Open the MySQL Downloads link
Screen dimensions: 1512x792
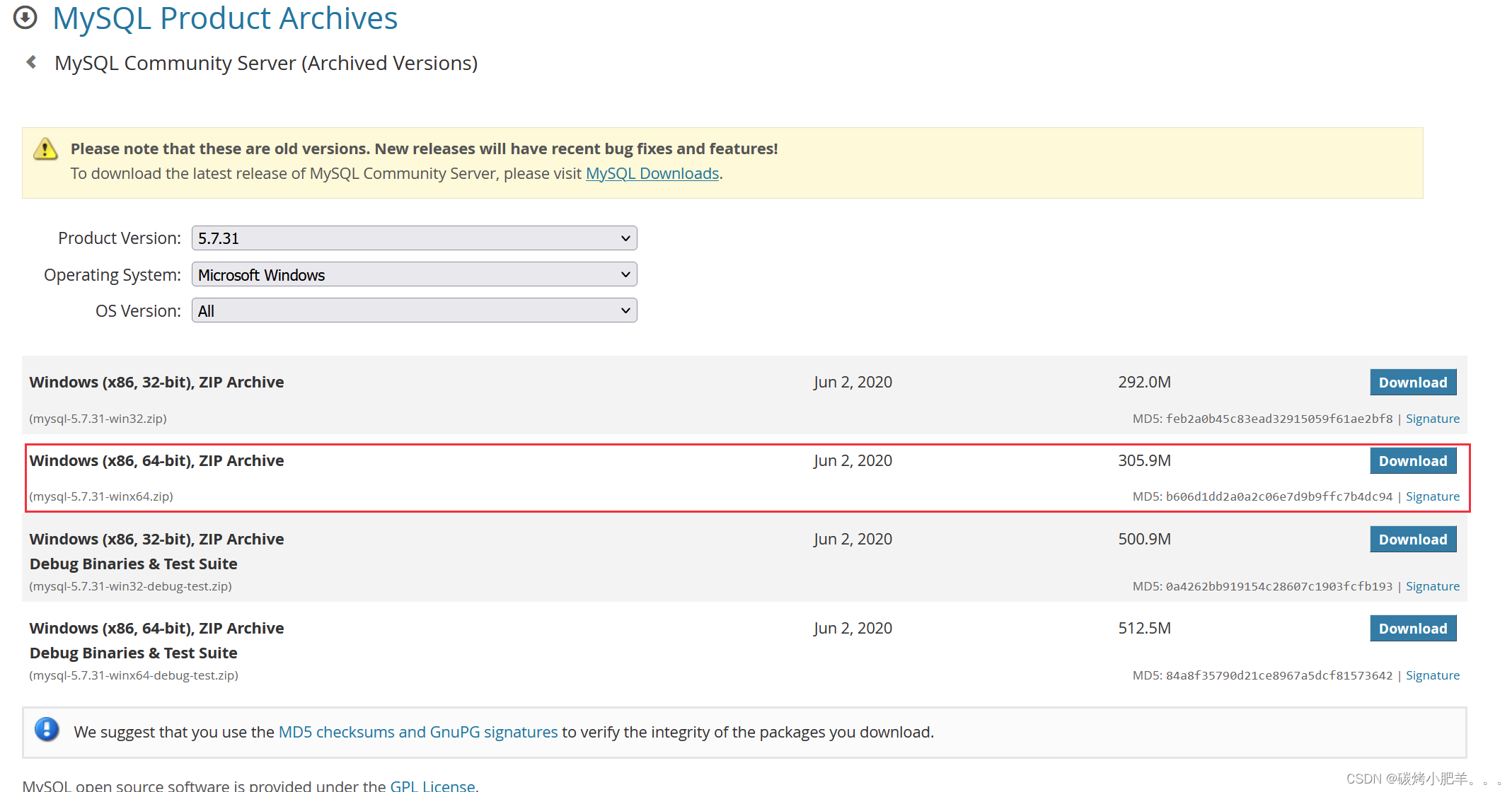click(652, 173)
